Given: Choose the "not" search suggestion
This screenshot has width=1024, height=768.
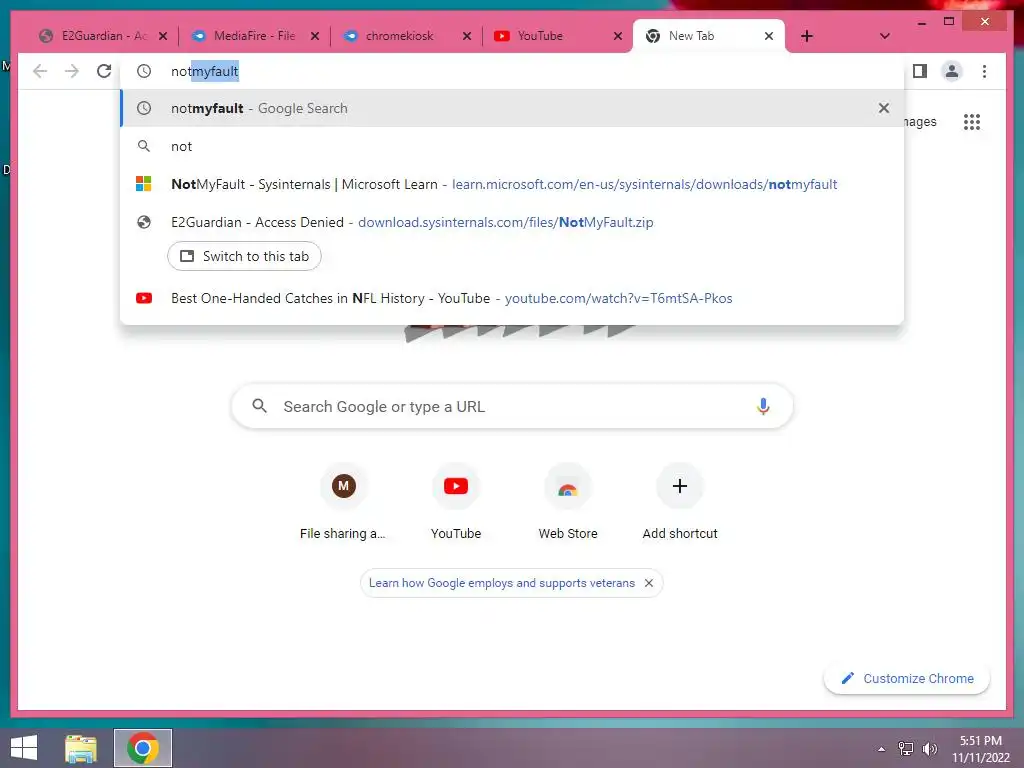Looking at the screenshot, I should pyautogui.click(x=512, y=146).
